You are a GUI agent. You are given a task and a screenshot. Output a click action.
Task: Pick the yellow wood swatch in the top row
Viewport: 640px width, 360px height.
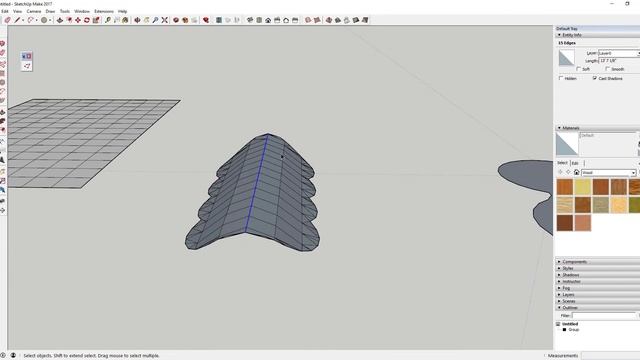pyautogui.click(x=583, y=187)
